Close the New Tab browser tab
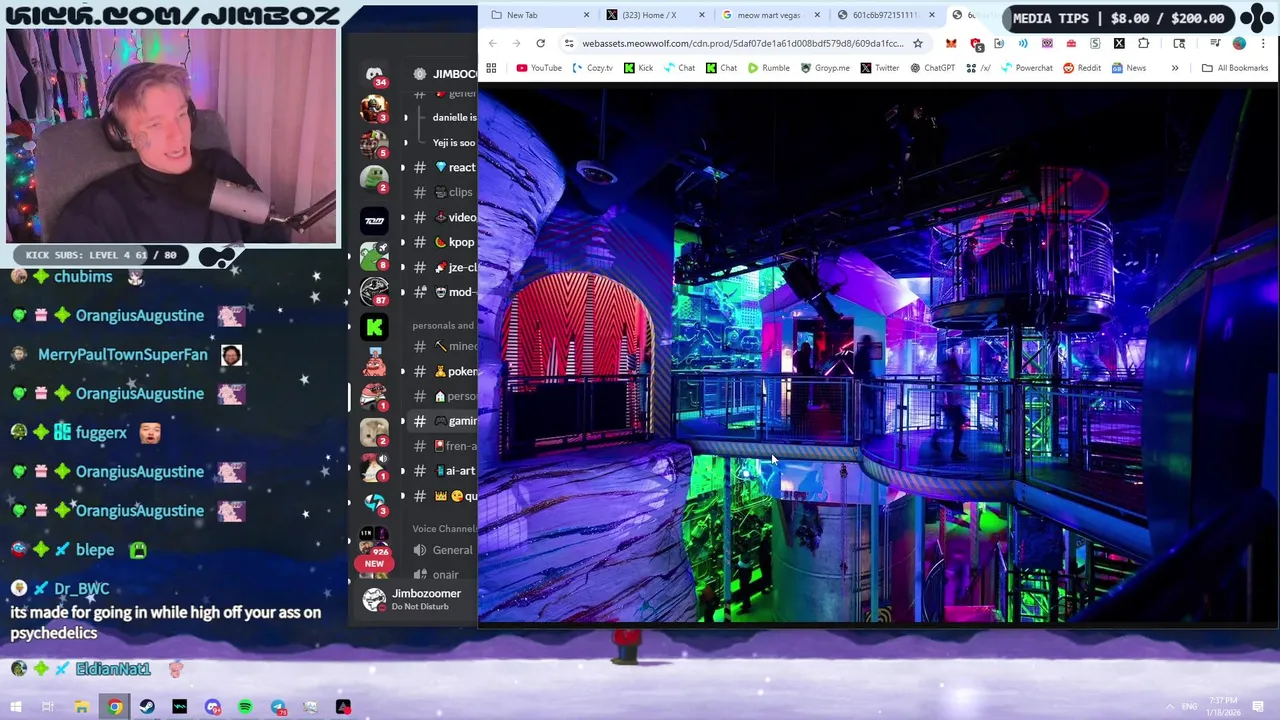 (586, 15)
